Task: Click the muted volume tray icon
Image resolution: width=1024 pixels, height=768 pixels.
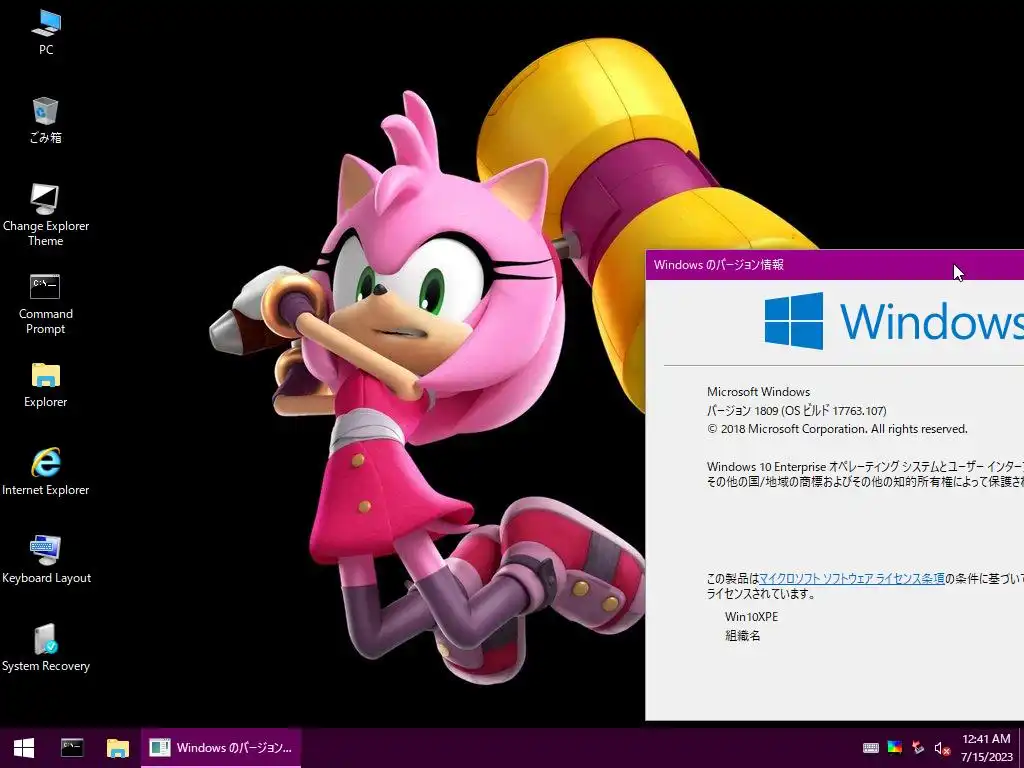Action: (941, 748)
